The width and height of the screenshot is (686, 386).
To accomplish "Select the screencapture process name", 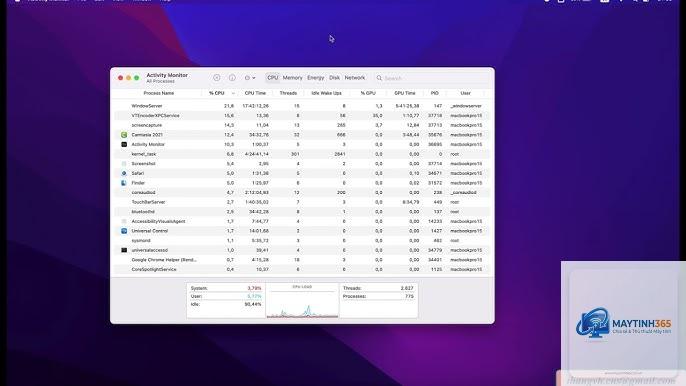I will [x=147, y=125].
